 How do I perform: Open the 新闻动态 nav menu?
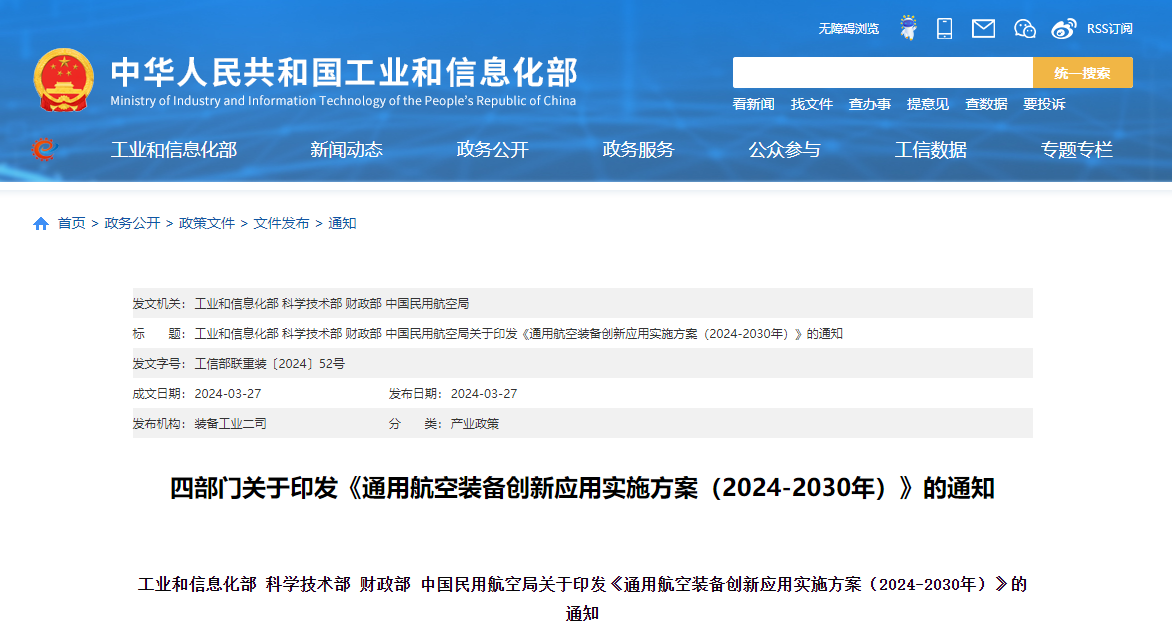pyautogui.click(x=346, y=150)
